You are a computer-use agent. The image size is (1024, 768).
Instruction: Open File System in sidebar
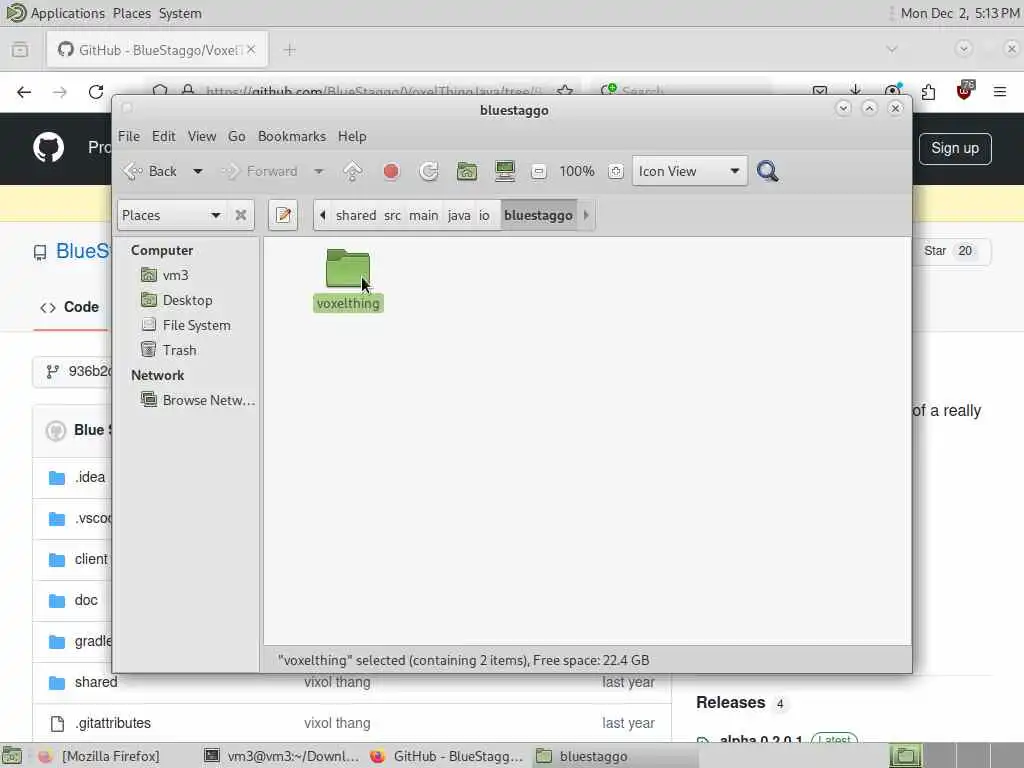point(196,325)
